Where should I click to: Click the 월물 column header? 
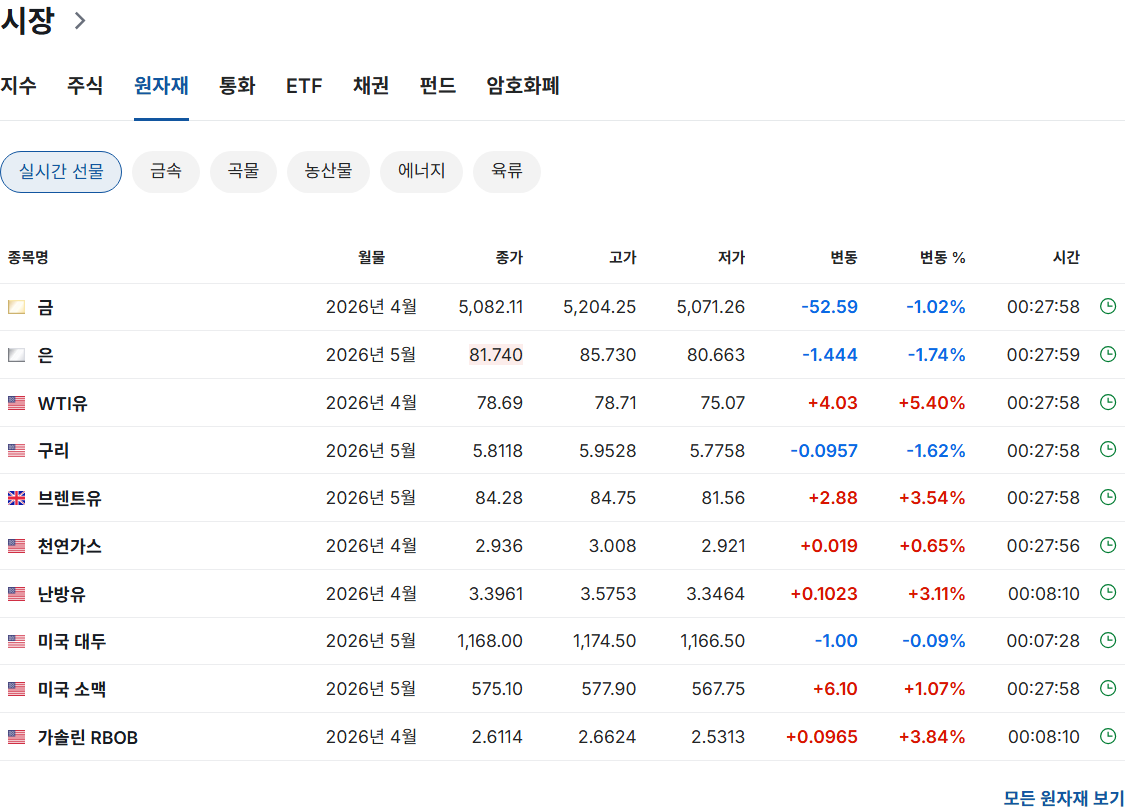coord(372,257)
